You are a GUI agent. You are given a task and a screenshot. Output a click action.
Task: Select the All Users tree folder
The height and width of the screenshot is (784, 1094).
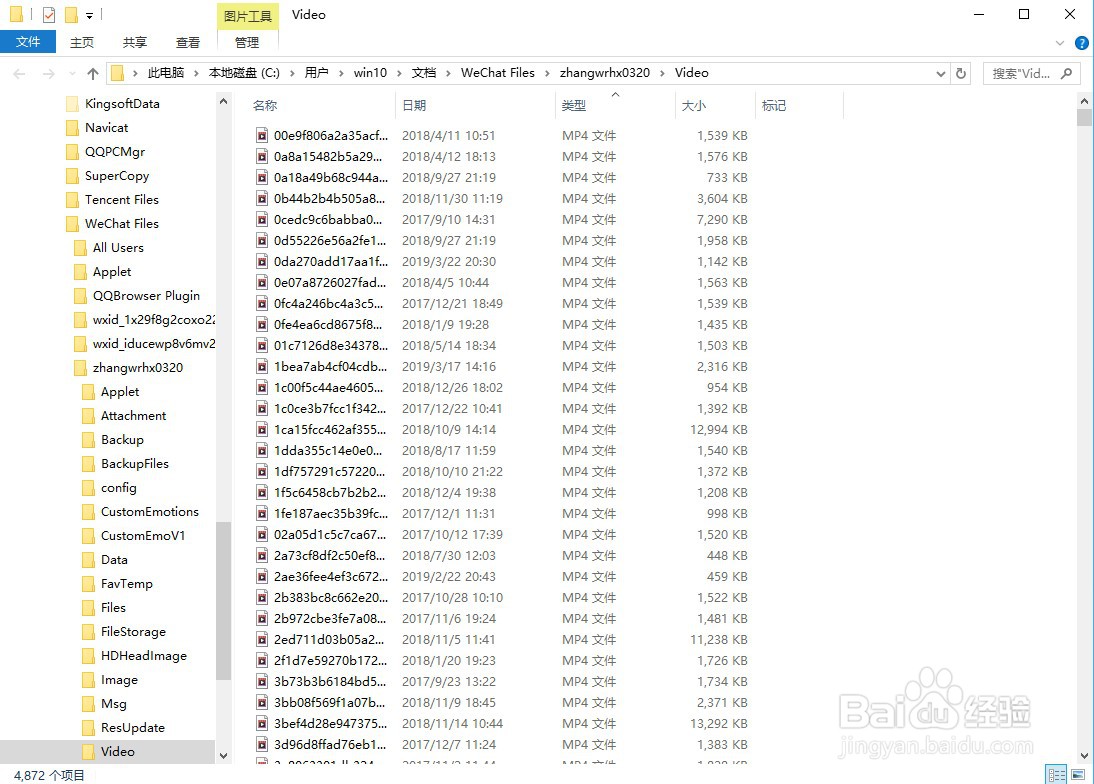118,248
